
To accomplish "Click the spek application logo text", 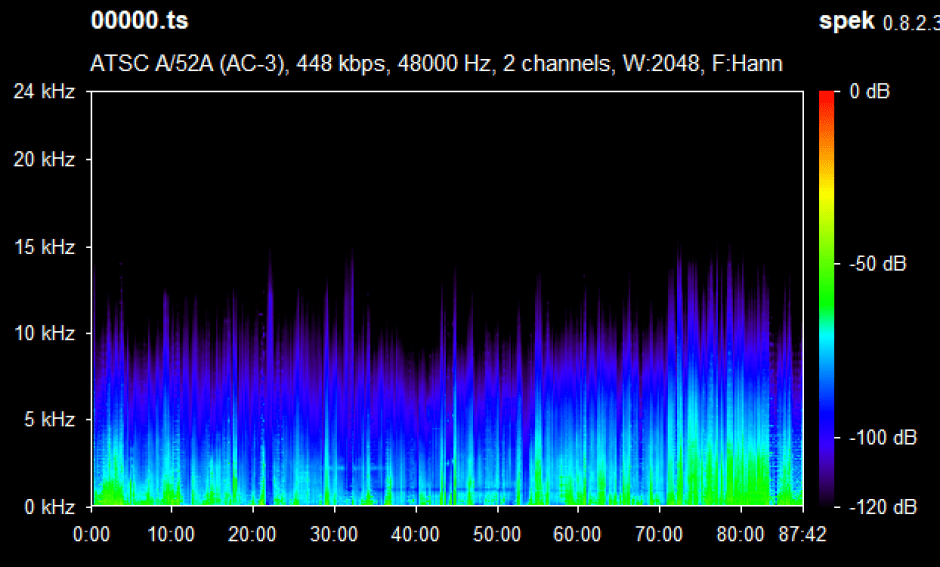I will click(847, 21).
